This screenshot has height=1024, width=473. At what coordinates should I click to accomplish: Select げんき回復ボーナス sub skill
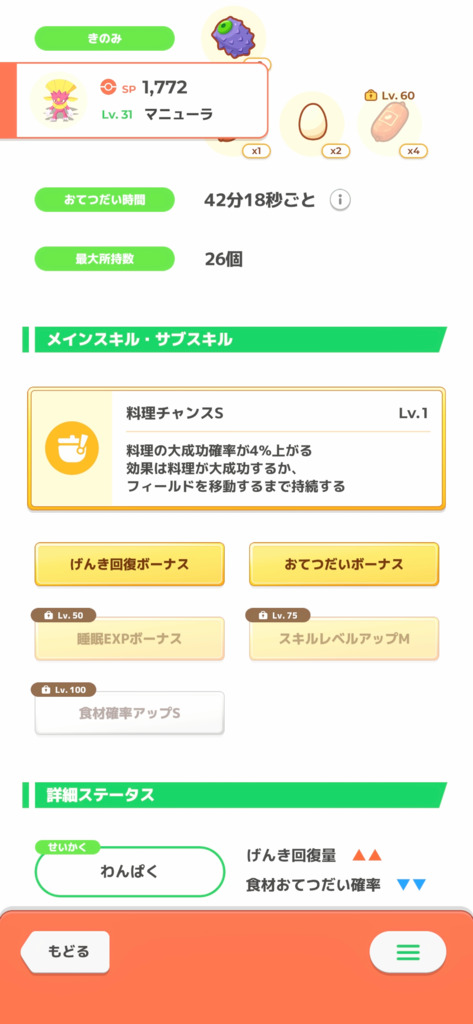click(129, 564)
